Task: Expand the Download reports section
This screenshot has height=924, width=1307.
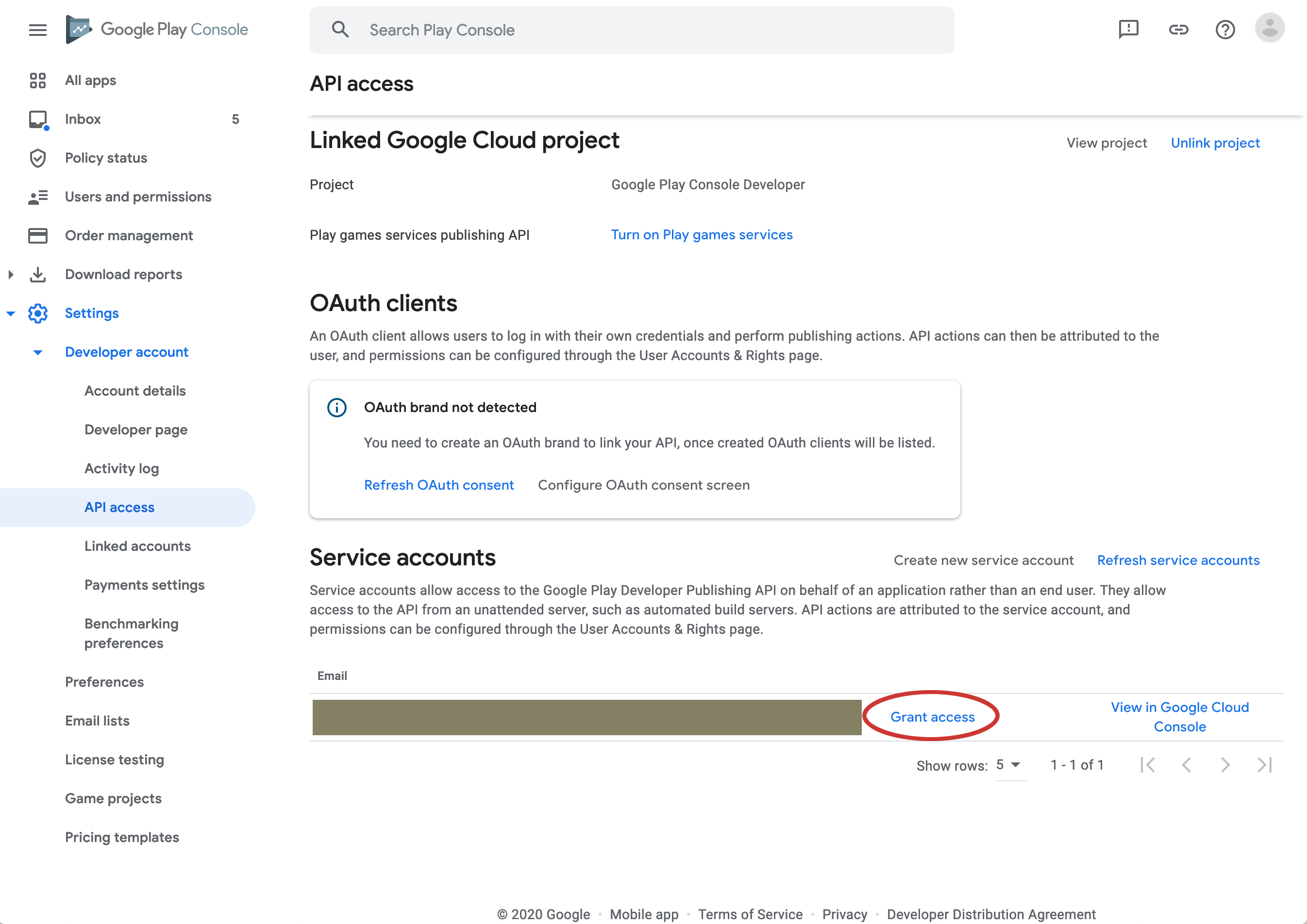Action: (11, 275)
